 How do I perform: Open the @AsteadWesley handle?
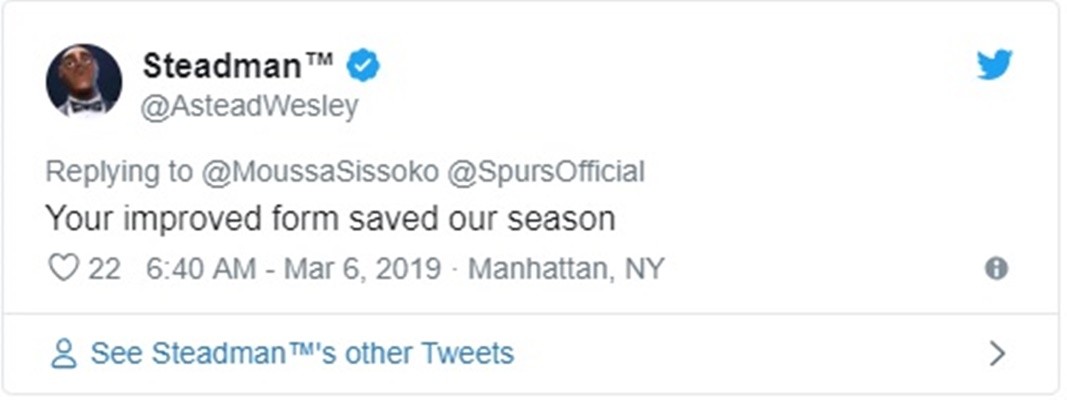coord(250,106)
